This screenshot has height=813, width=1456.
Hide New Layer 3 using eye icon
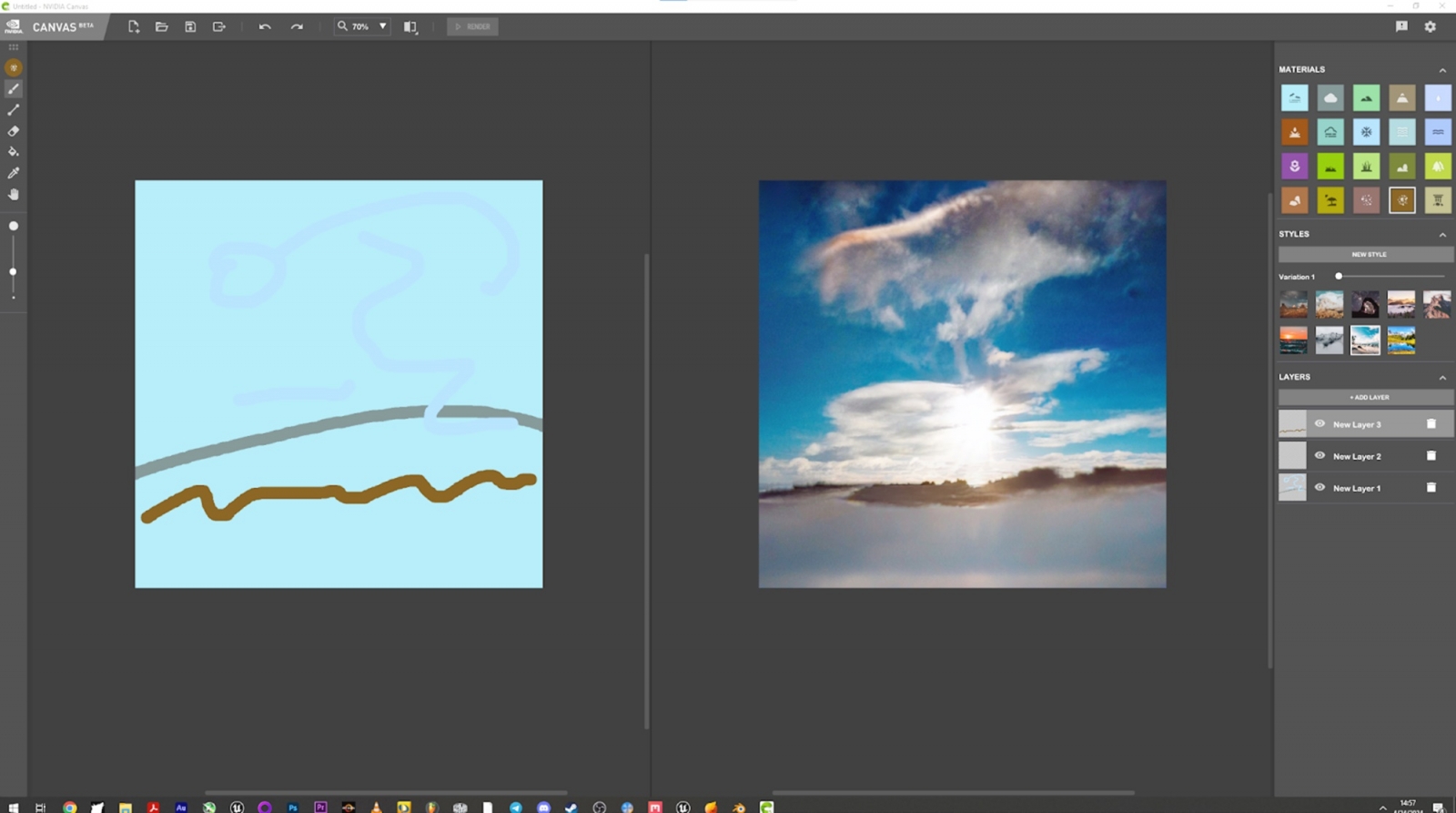tap(1319, 424)
